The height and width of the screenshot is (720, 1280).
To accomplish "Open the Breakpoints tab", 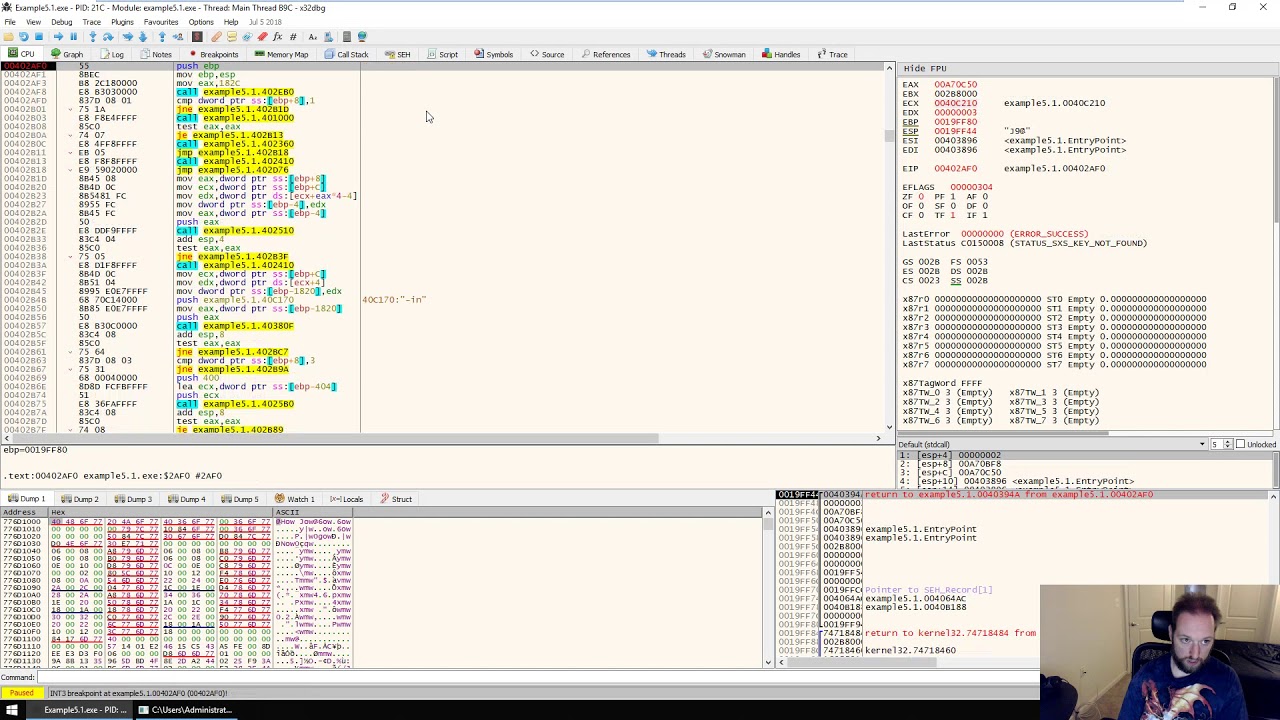I will [x=213, y=54].
